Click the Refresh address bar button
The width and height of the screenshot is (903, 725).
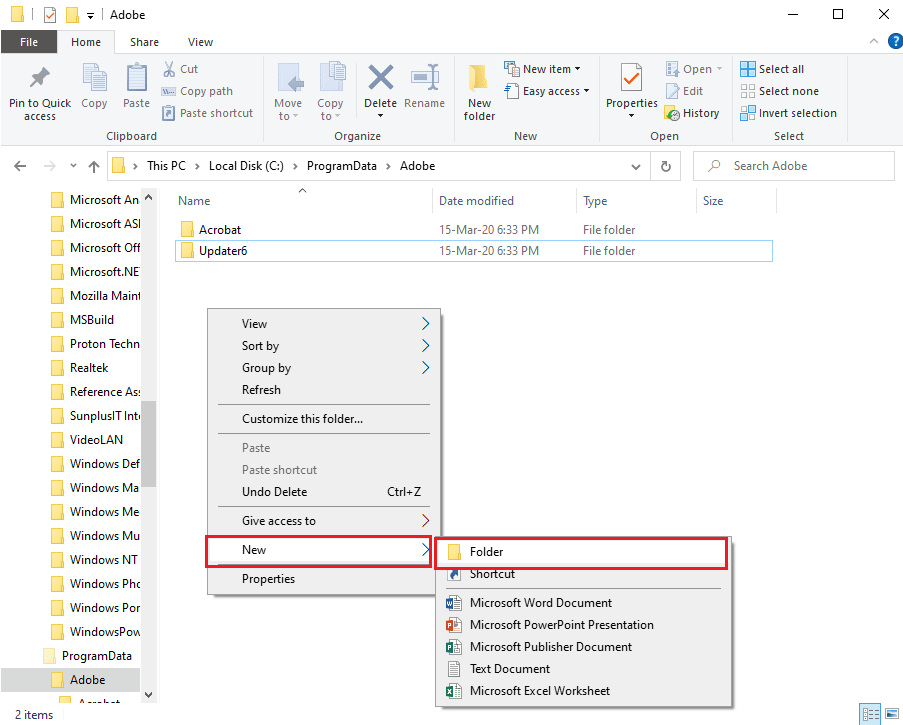(666, 166)
